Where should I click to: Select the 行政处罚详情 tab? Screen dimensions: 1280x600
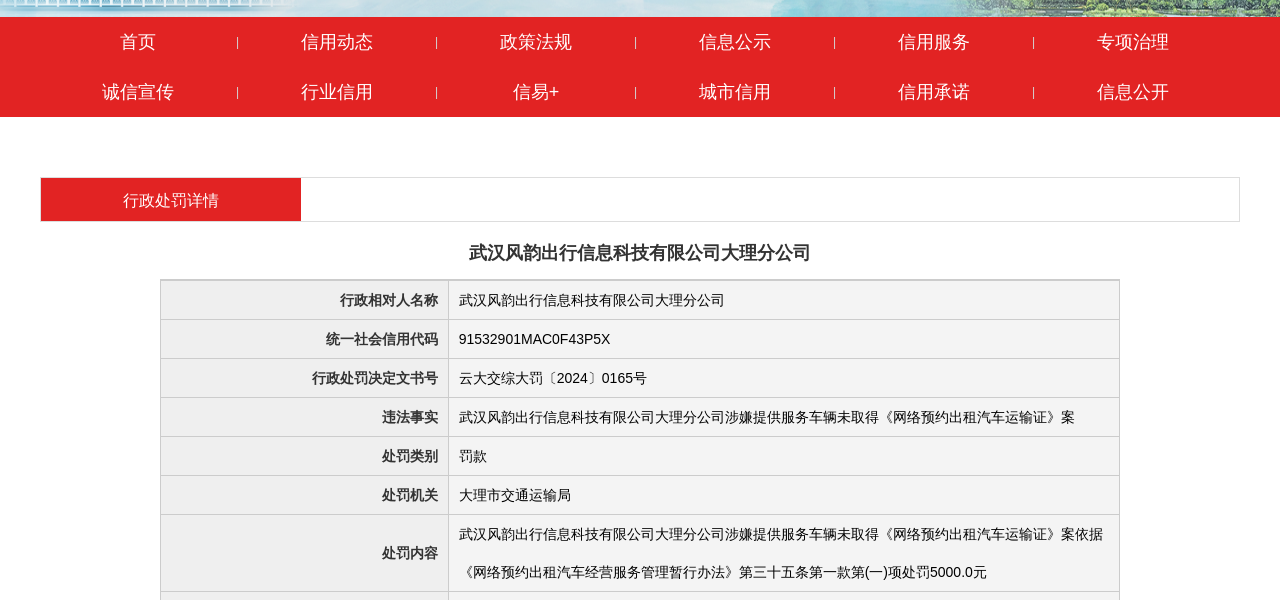click(x=171, y=200)
